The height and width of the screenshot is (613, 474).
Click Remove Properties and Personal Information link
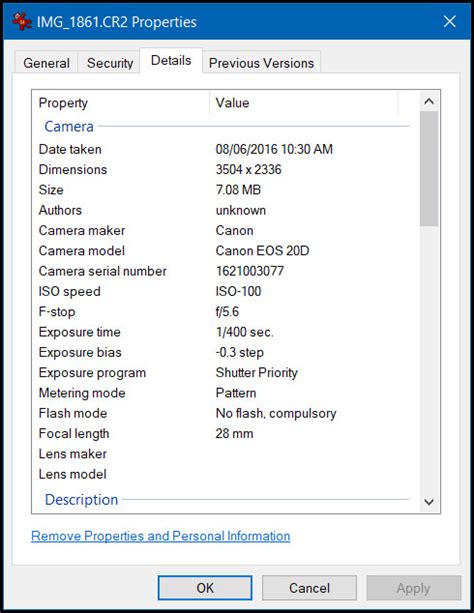[160, 536]
